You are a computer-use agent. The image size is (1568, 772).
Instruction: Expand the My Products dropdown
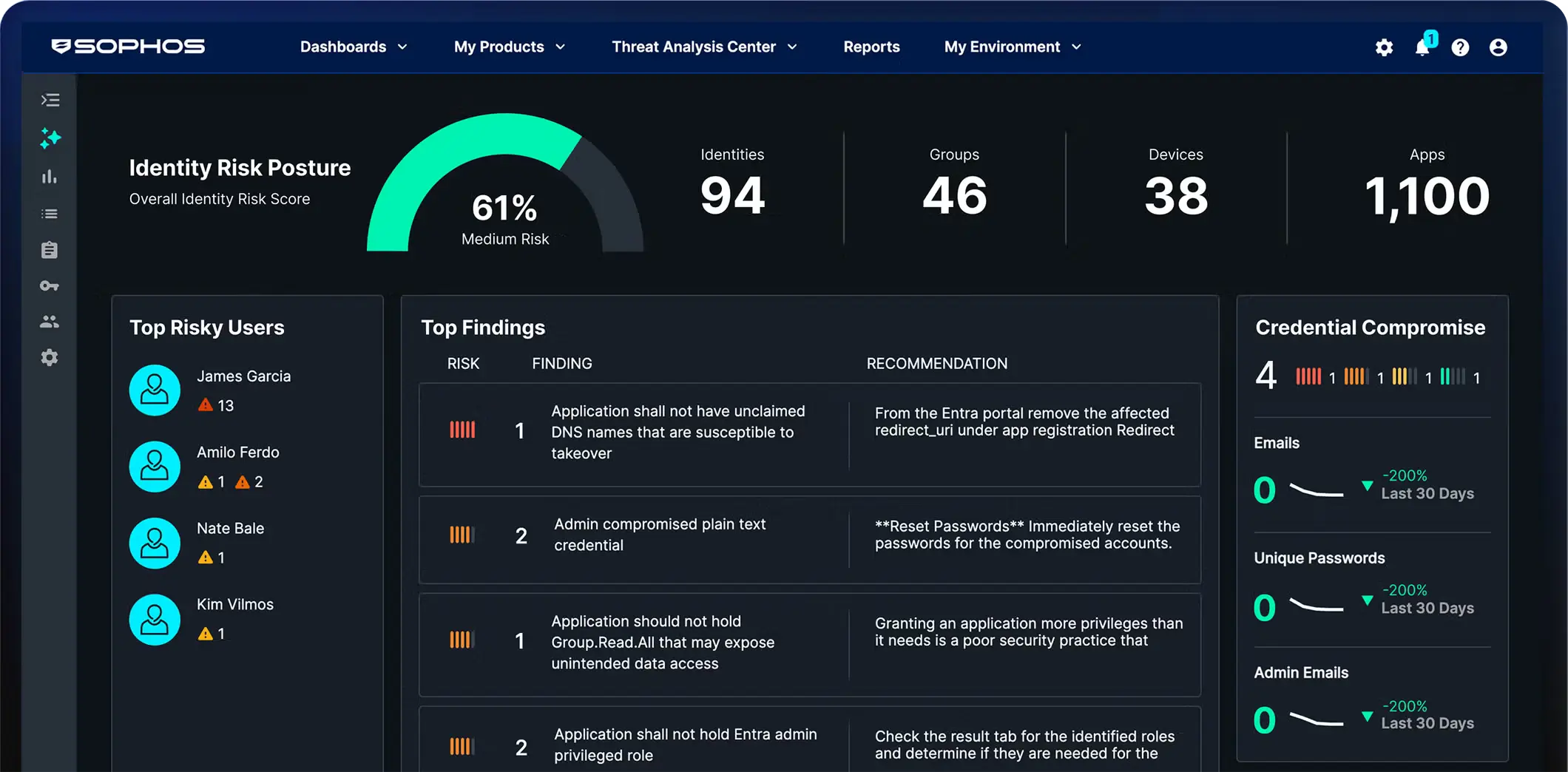tap(509, 47)
